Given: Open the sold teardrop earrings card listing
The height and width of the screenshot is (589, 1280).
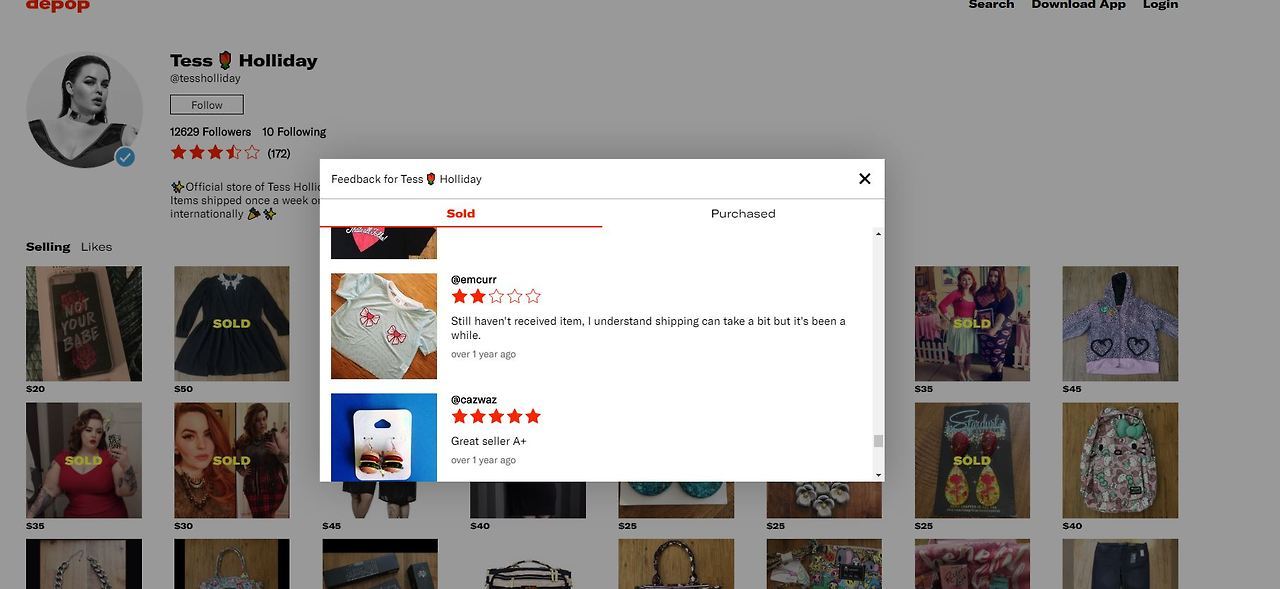Looking at the screenshot, I should (972, 460).
